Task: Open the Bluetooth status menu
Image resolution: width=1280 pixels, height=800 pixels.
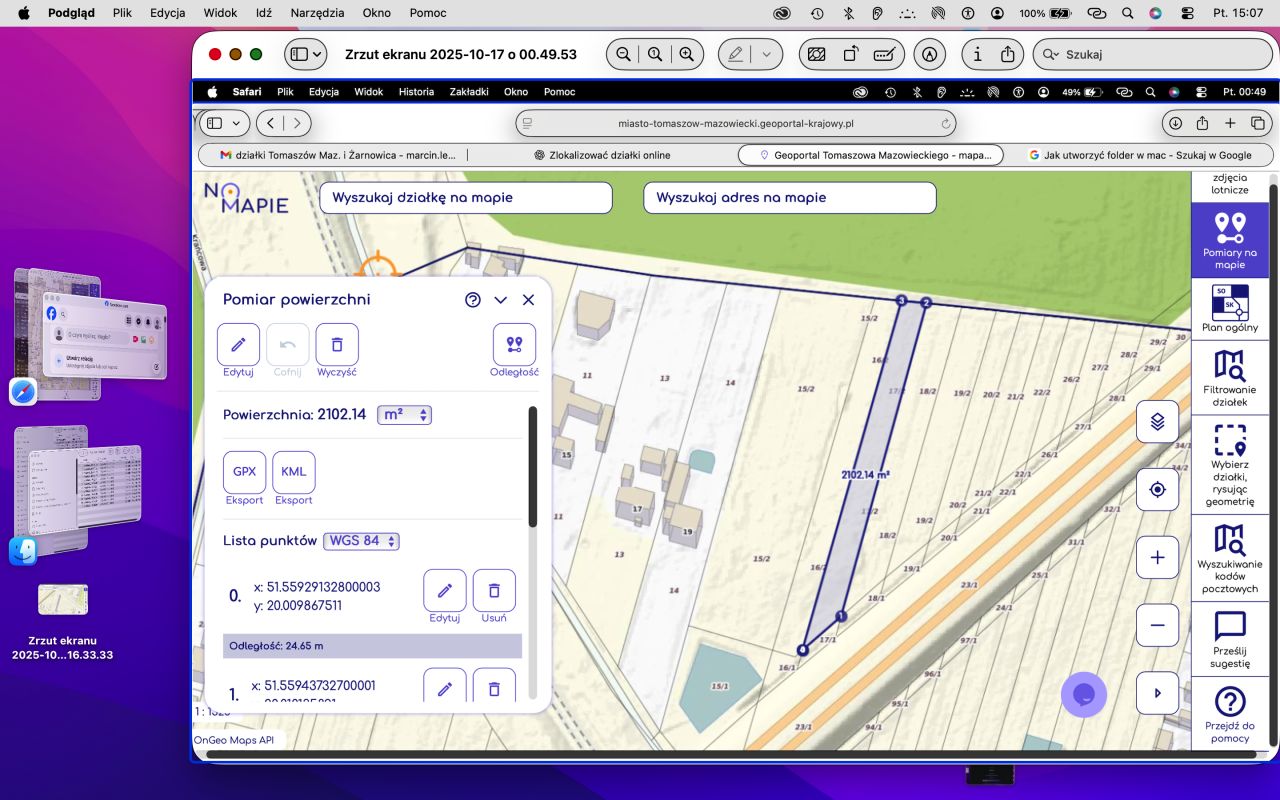Action: click(x=848, y=13)
